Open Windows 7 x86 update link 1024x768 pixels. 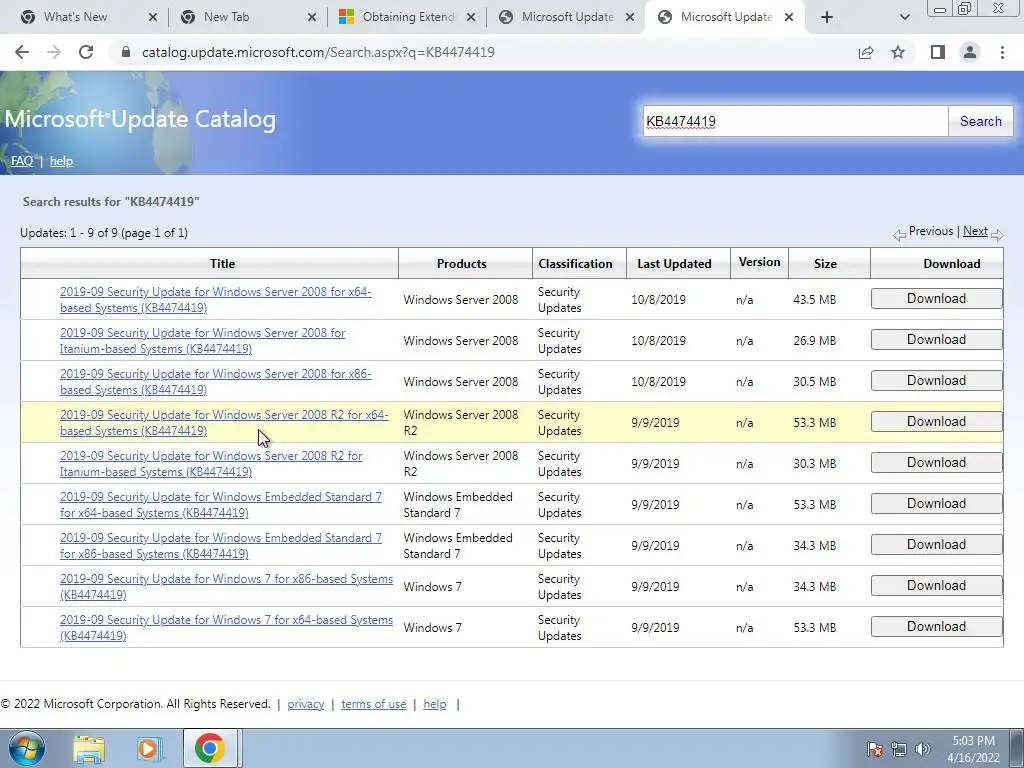(x=227, y=586)
